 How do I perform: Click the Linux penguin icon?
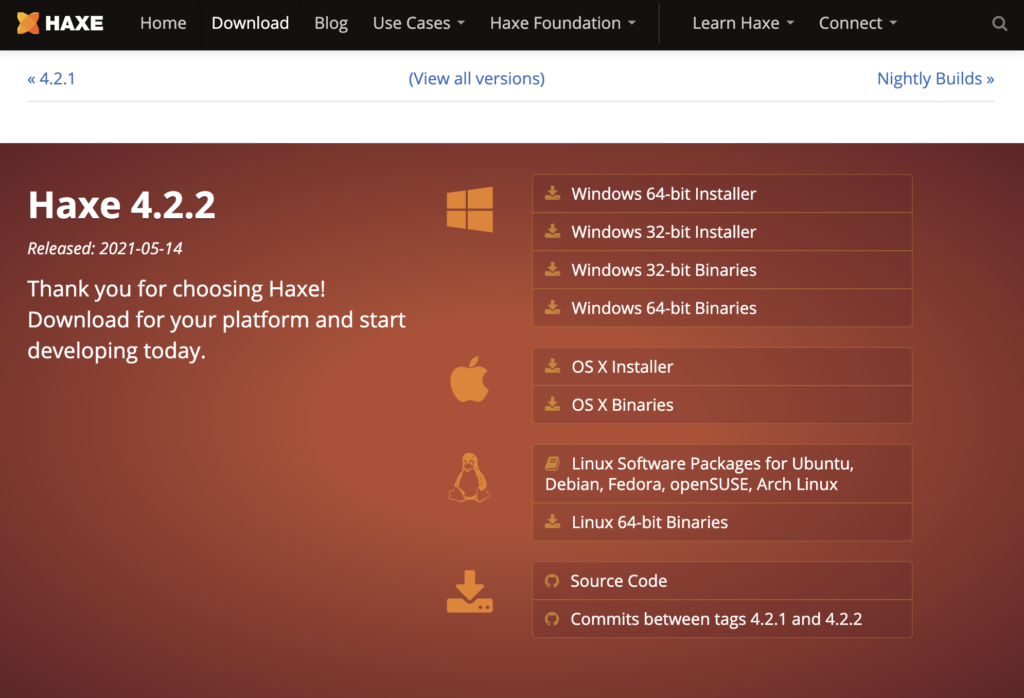pos(470,477)
